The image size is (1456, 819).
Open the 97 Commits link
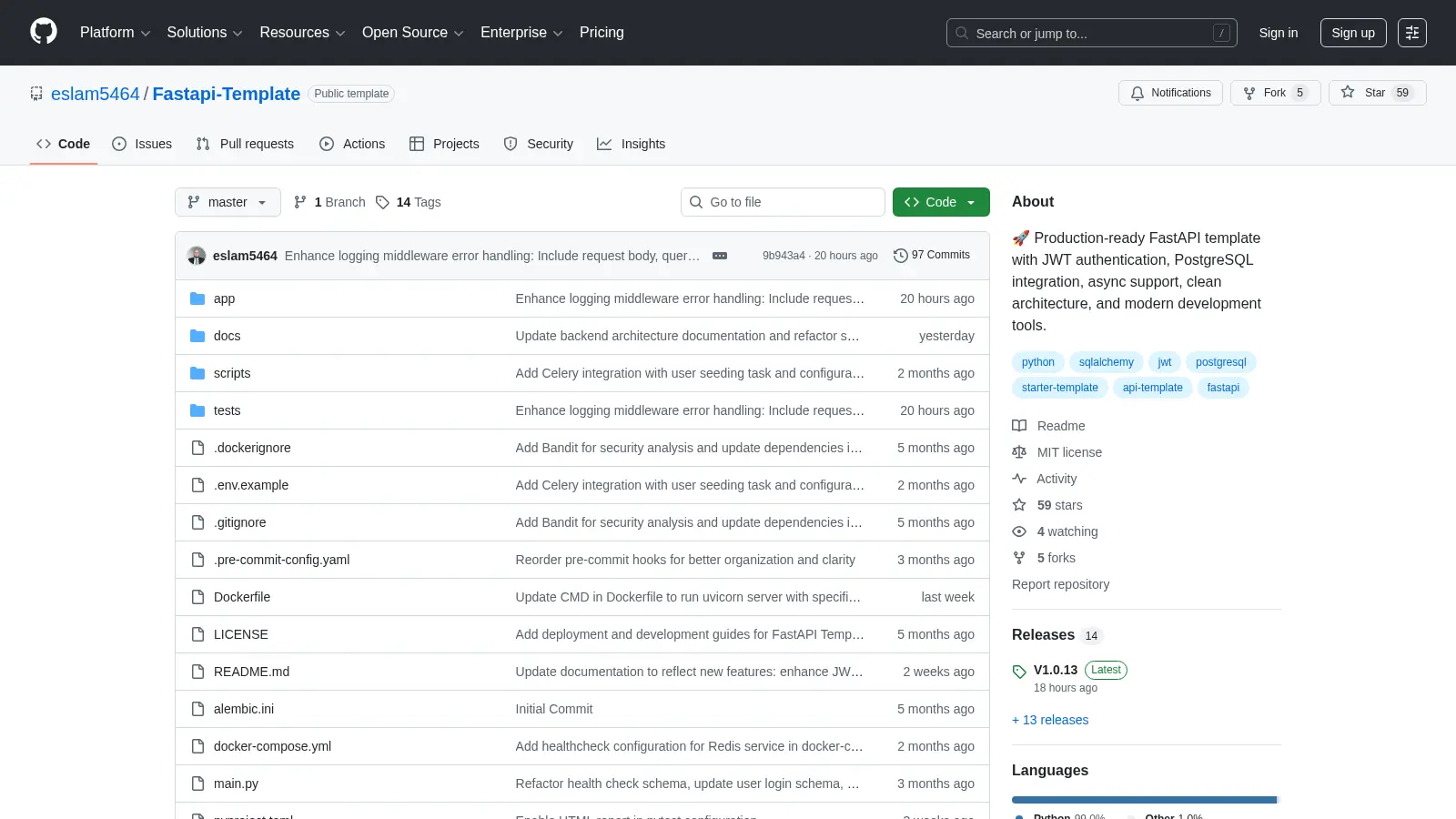(x=932, y=256)
